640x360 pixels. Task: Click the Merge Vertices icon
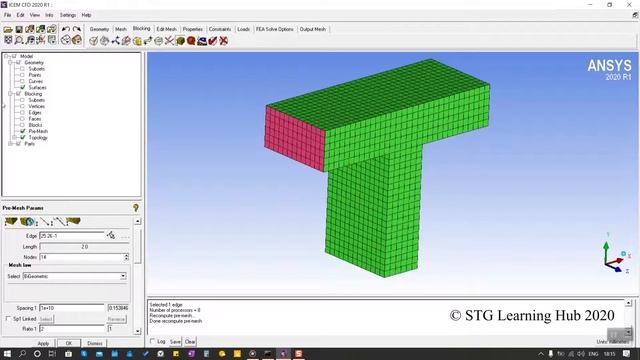coord(116,41)
